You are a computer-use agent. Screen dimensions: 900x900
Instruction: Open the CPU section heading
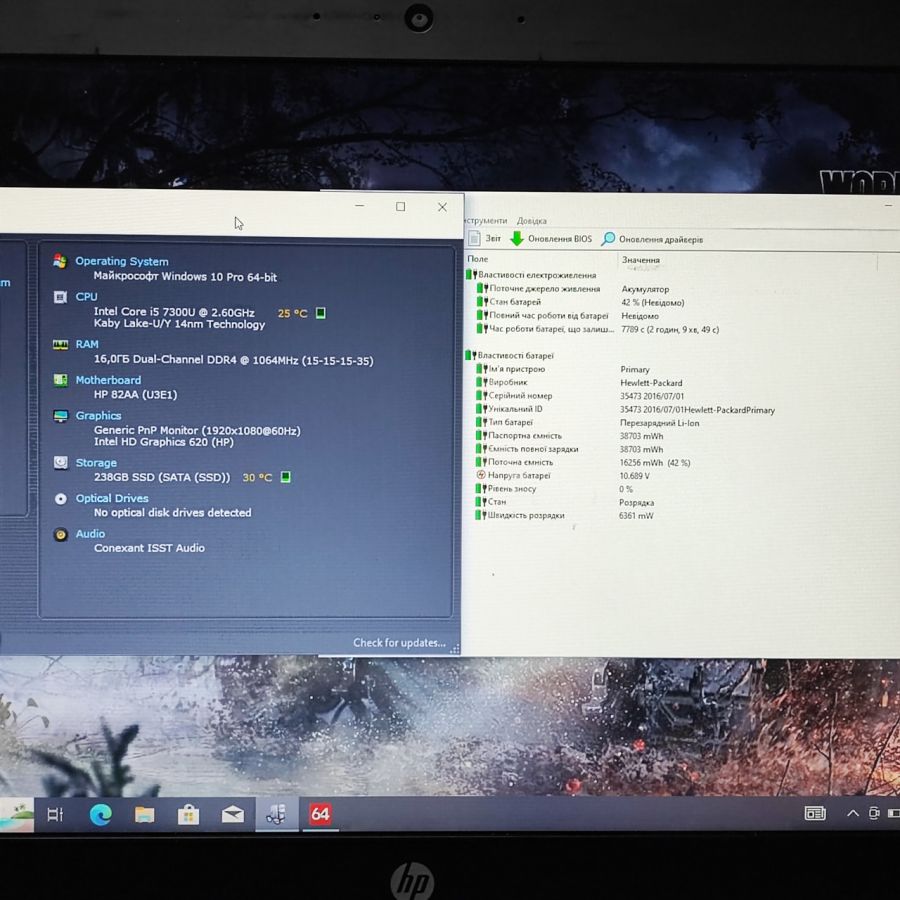pyautogui.click(x=86, y=297)
